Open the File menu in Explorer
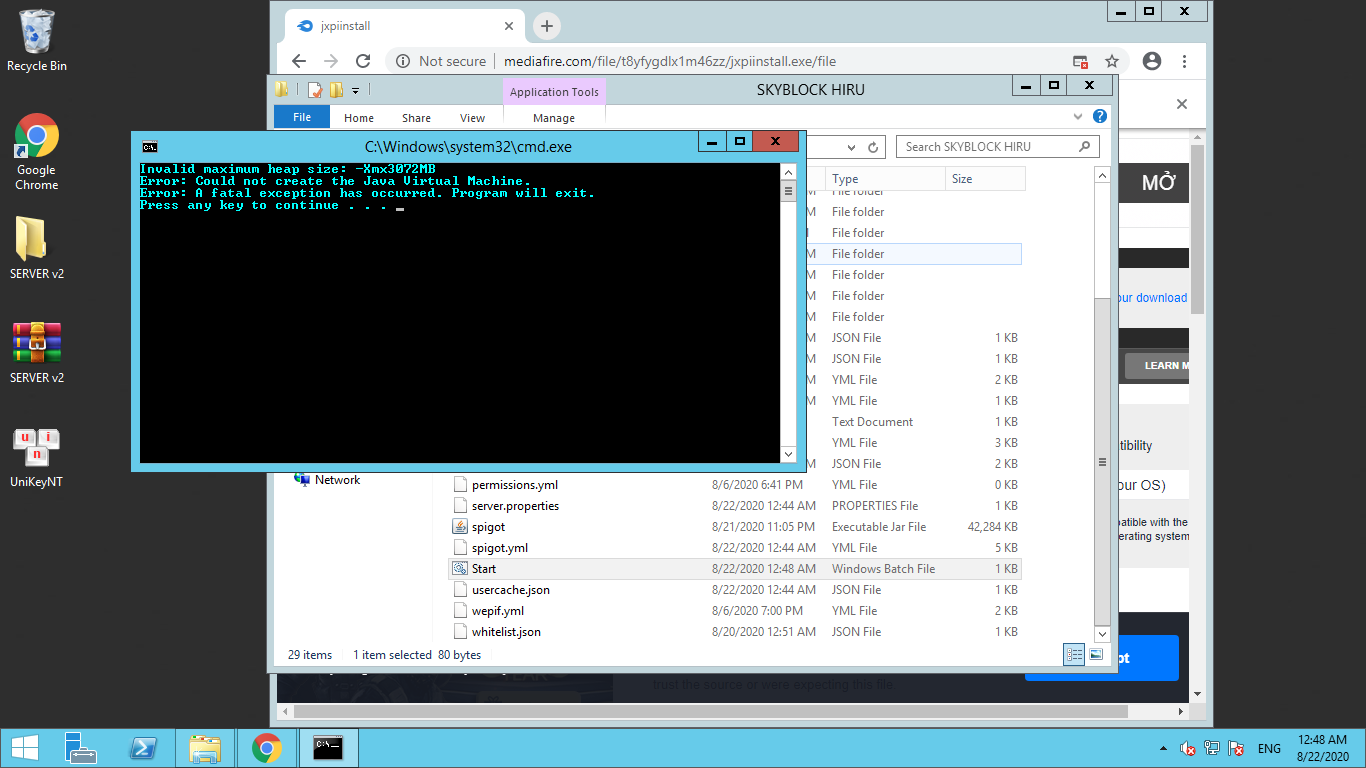The width and height of the screenshot is (1366, 768). (x=302, y=117)
